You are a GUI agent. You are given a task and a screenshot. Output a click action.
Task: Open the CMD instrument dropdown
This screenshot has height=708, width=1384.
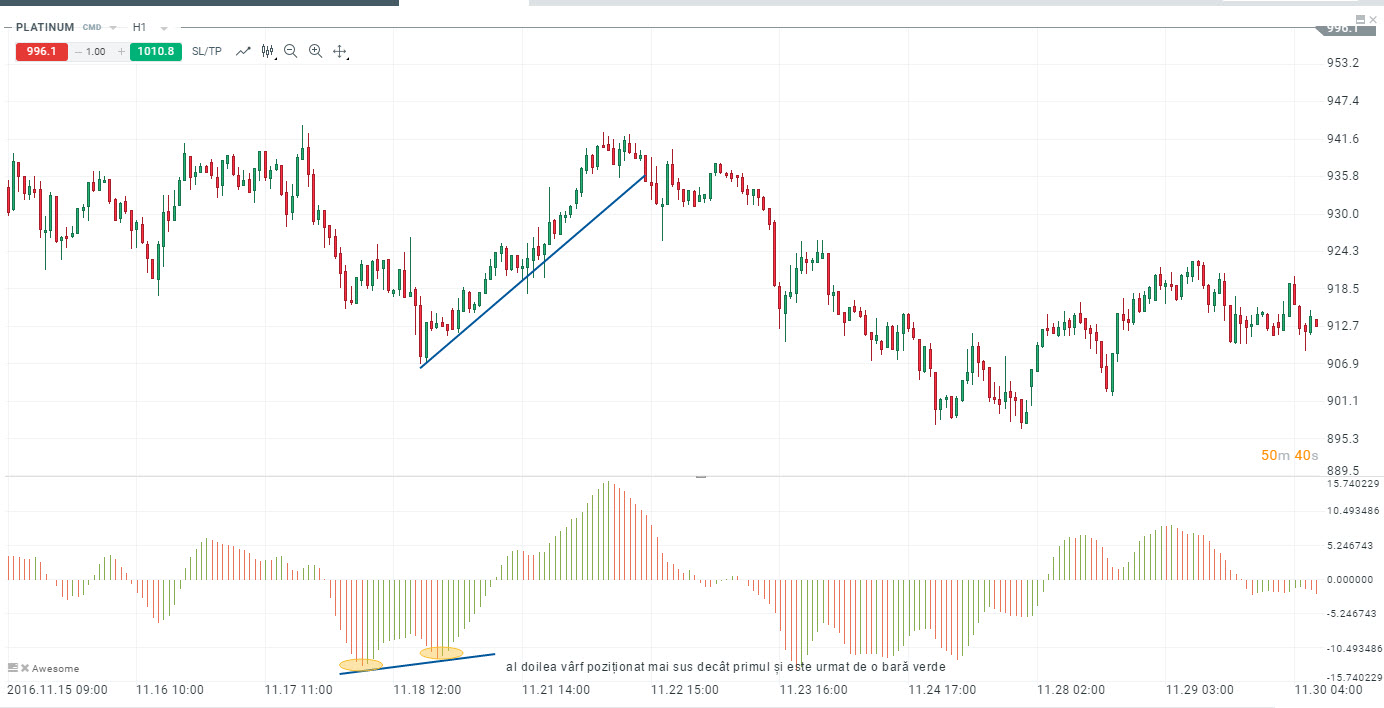click(x=112, y=27)
